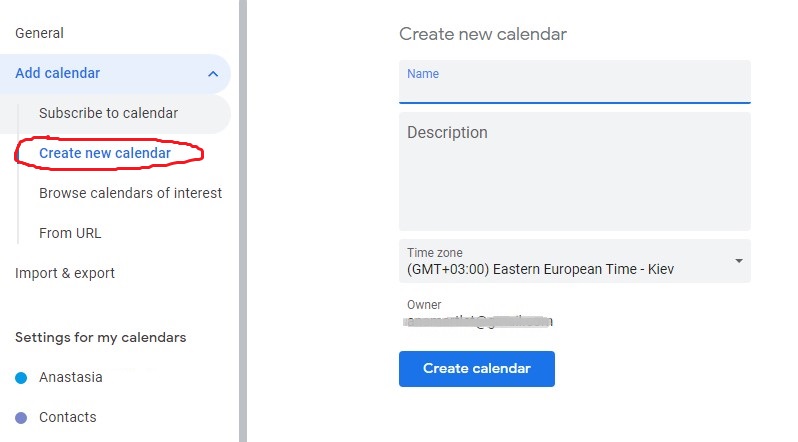Open Anastasia calendar settings

[x=71, y=377]
